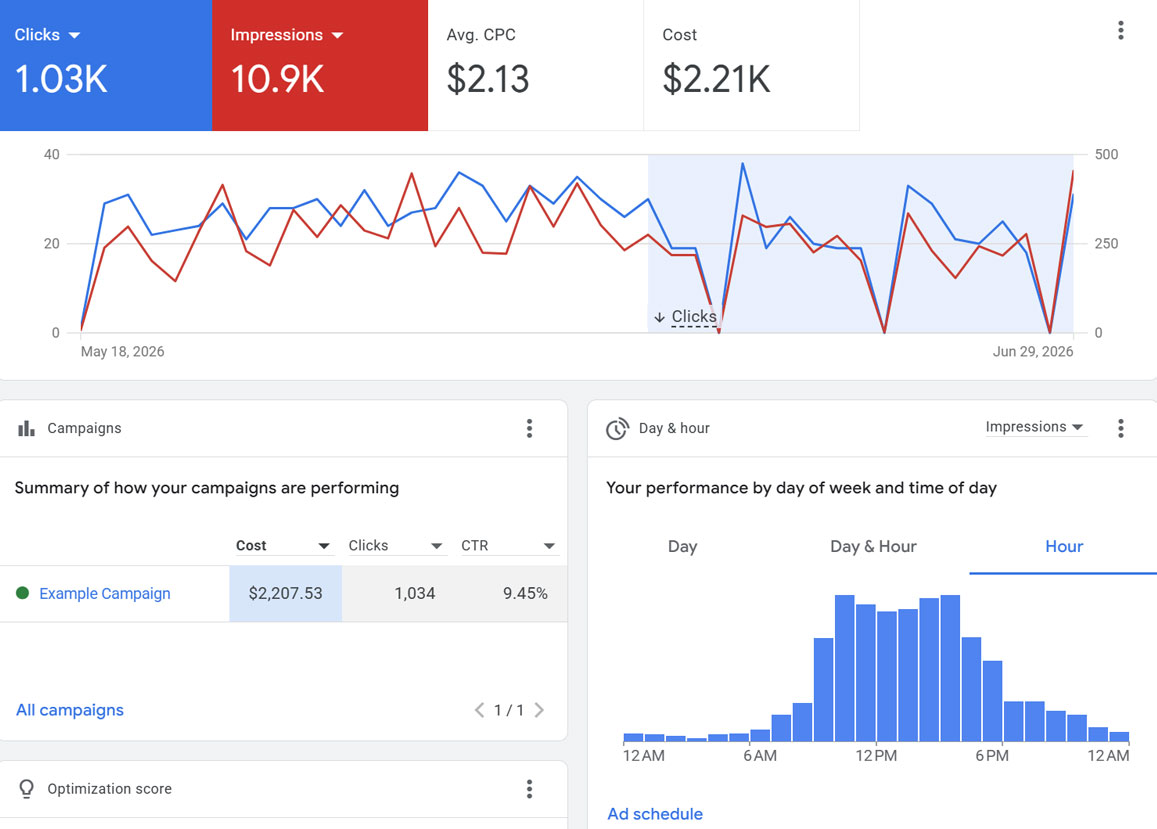Change the CTR column metric dropdown
This screenshot has height=829, width=1157.
pyautogui.click(x=508, y=546)
